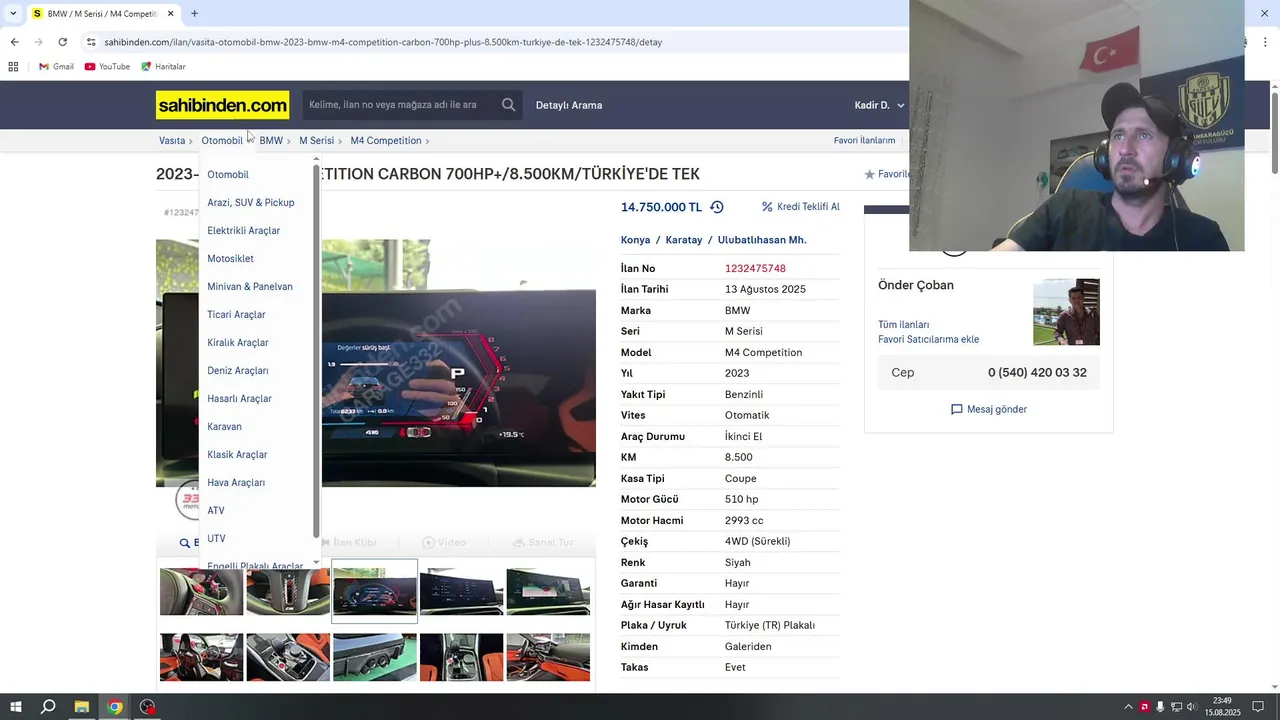1280x720 pixels.
Task: Click the star icon next to Favori
Action: tap(869, 174)
